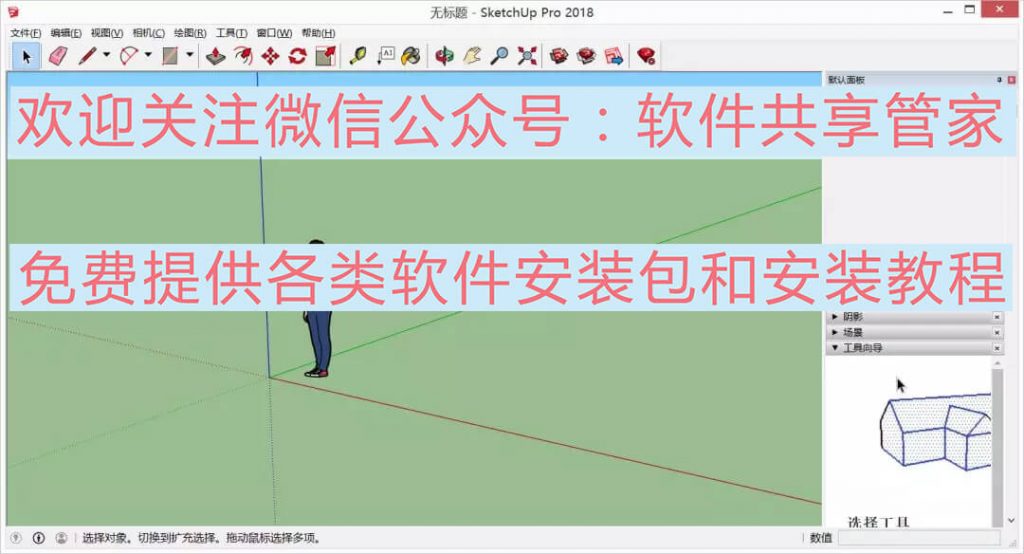
Task: Activate the Pan hand tool
Action: (472, 56)
